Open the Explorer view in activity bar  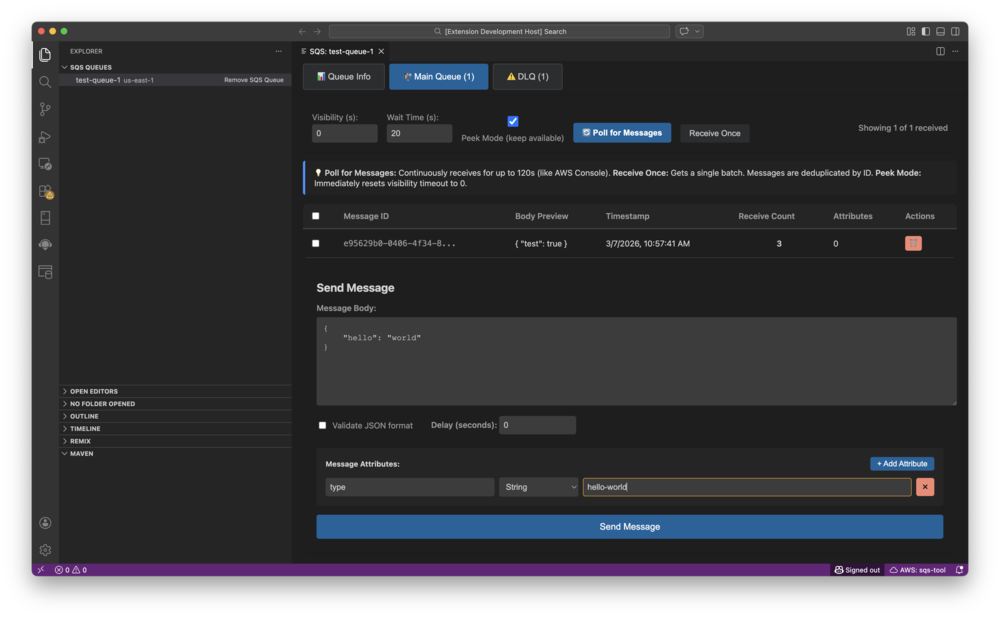[45, 55]
